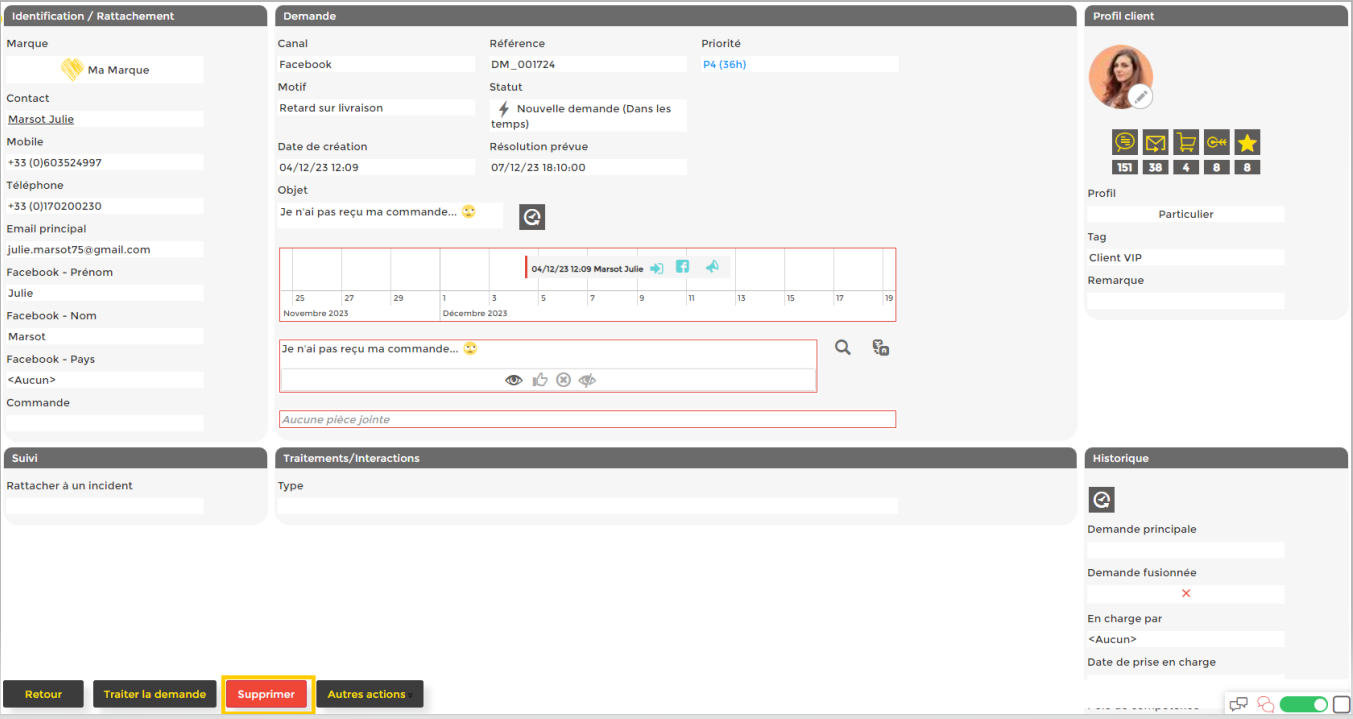1353x719 pixels.
Task: Open the shopping cart orders icon
Action: 1186,143
